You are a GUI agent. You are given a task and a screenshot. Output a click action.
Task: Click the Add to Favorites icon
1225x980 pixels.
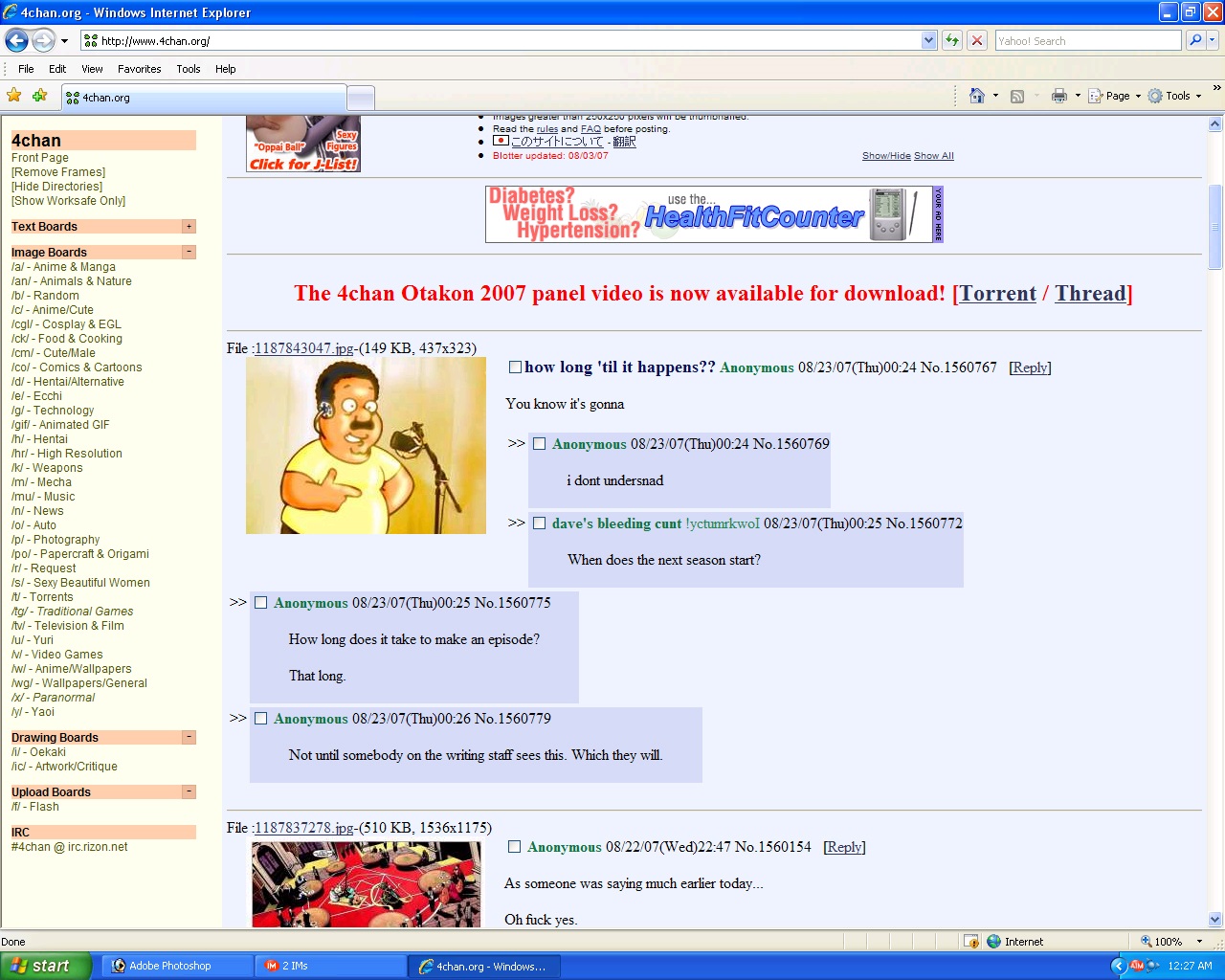(39, 96)
